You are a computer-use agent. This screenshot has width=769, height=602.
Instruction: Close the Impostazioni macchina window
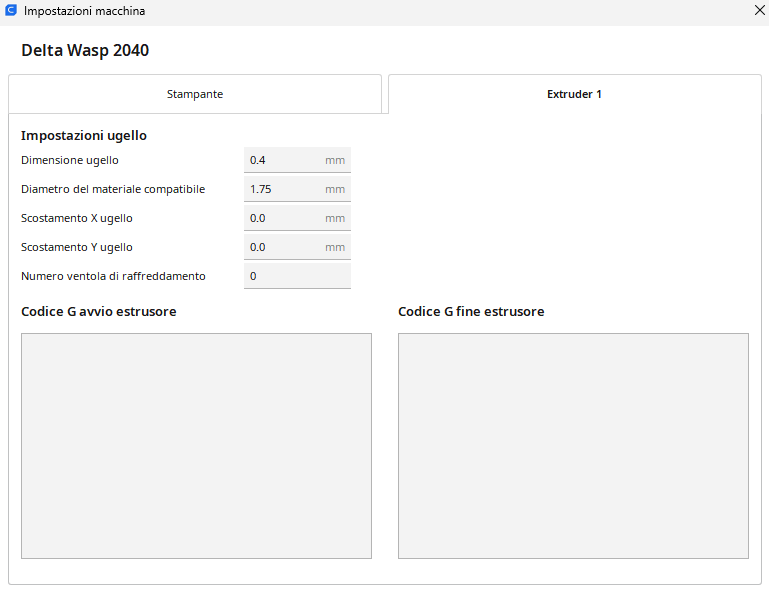(x=760, y=10)
